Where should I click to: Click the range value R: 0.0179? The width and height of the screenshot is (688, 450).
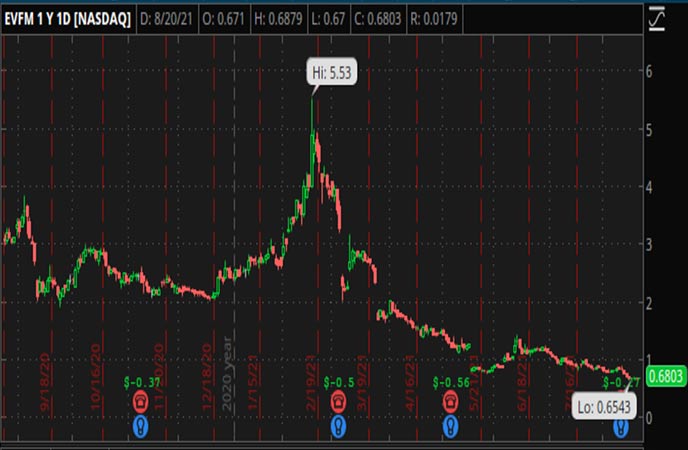pos(434,19)
